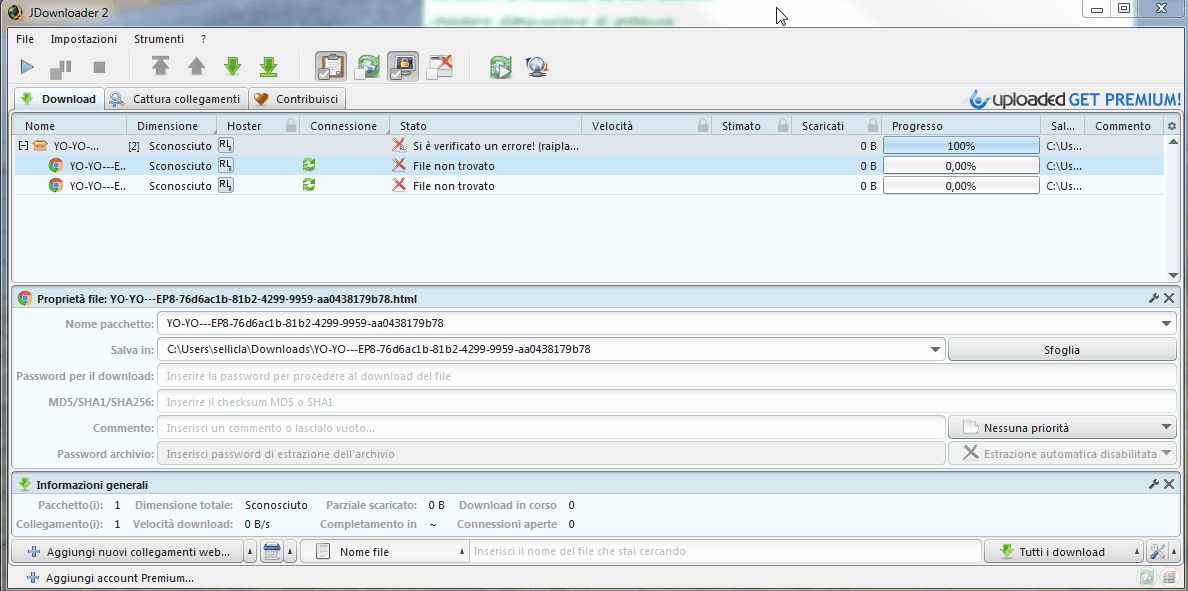
Task: Focus the MD5/SHA1/SHA256 checksum field
Action: (667, 402)
